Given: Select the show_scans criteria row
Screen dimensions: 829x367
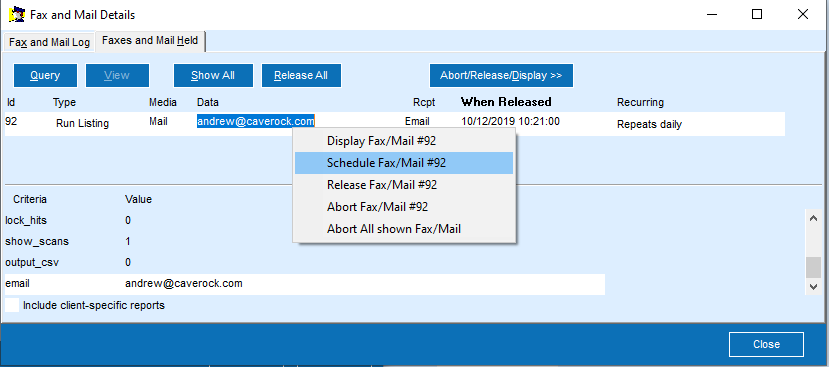Looking at the screenshot, I should [36, 242].
